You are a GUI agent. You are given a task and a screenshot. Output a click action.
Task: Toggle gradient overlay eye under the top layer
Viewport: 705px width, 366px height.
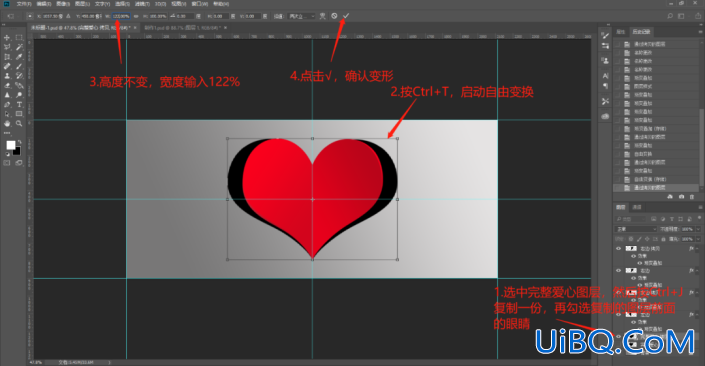(640, 263)
